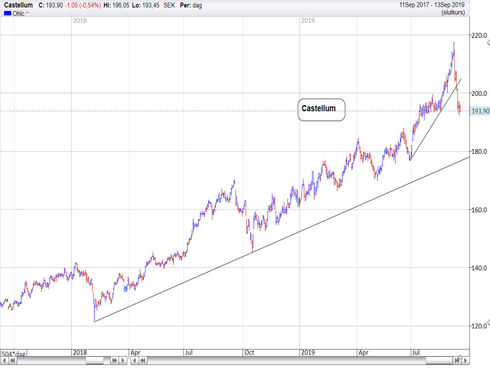Click double-left arrow on the time scrollbar

coord(143,361)
